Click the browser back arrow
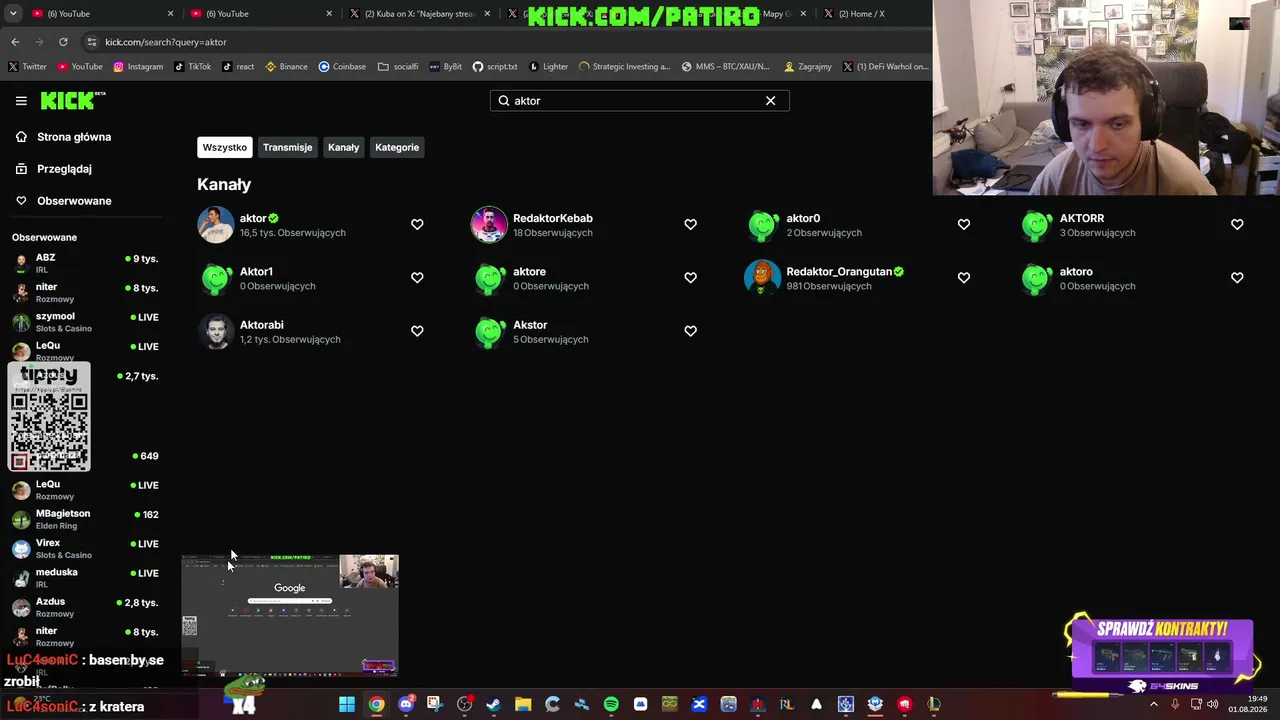Screen dimensions: 1280x720 click(15, 42)
